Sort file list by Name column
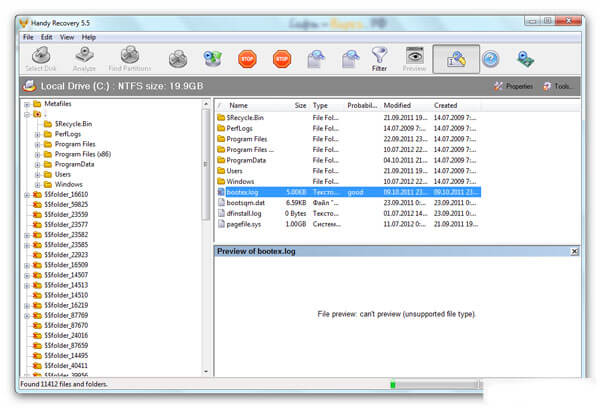The width and height of the screenshot is (600, 408). pos(238,105)
